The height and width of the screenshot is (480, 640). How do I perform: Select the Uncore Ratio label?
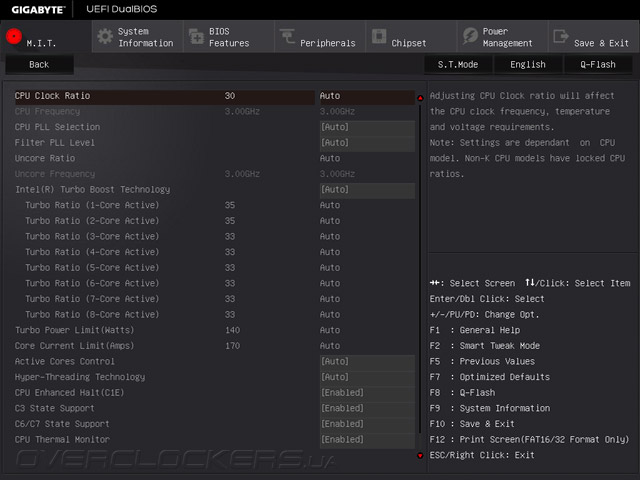[45, 158]
